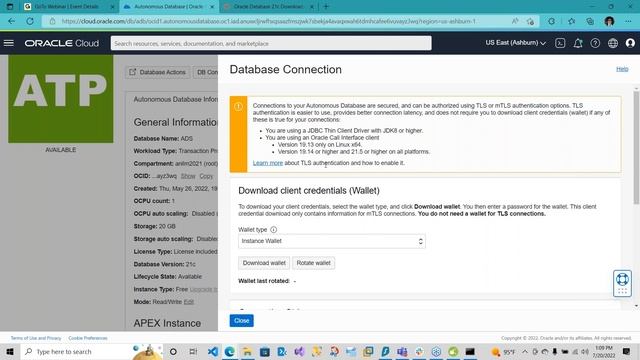Open the browser profile picture

pos(609,21)
